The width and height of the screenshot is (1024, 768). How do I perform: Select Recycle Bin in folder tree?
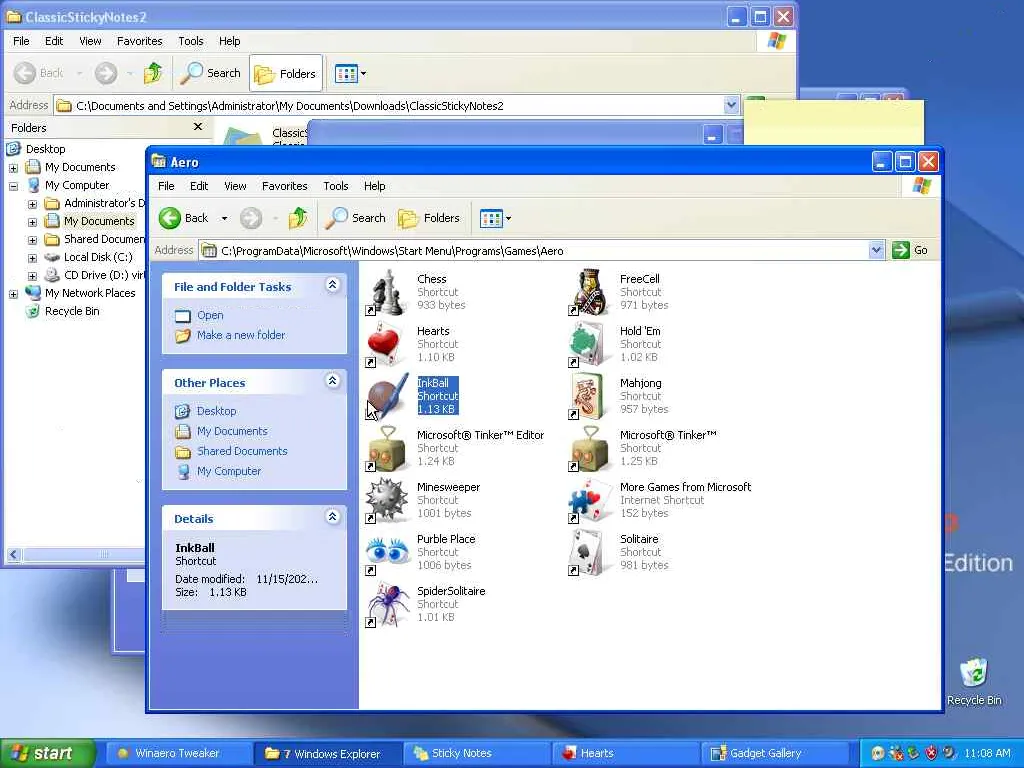72,312
